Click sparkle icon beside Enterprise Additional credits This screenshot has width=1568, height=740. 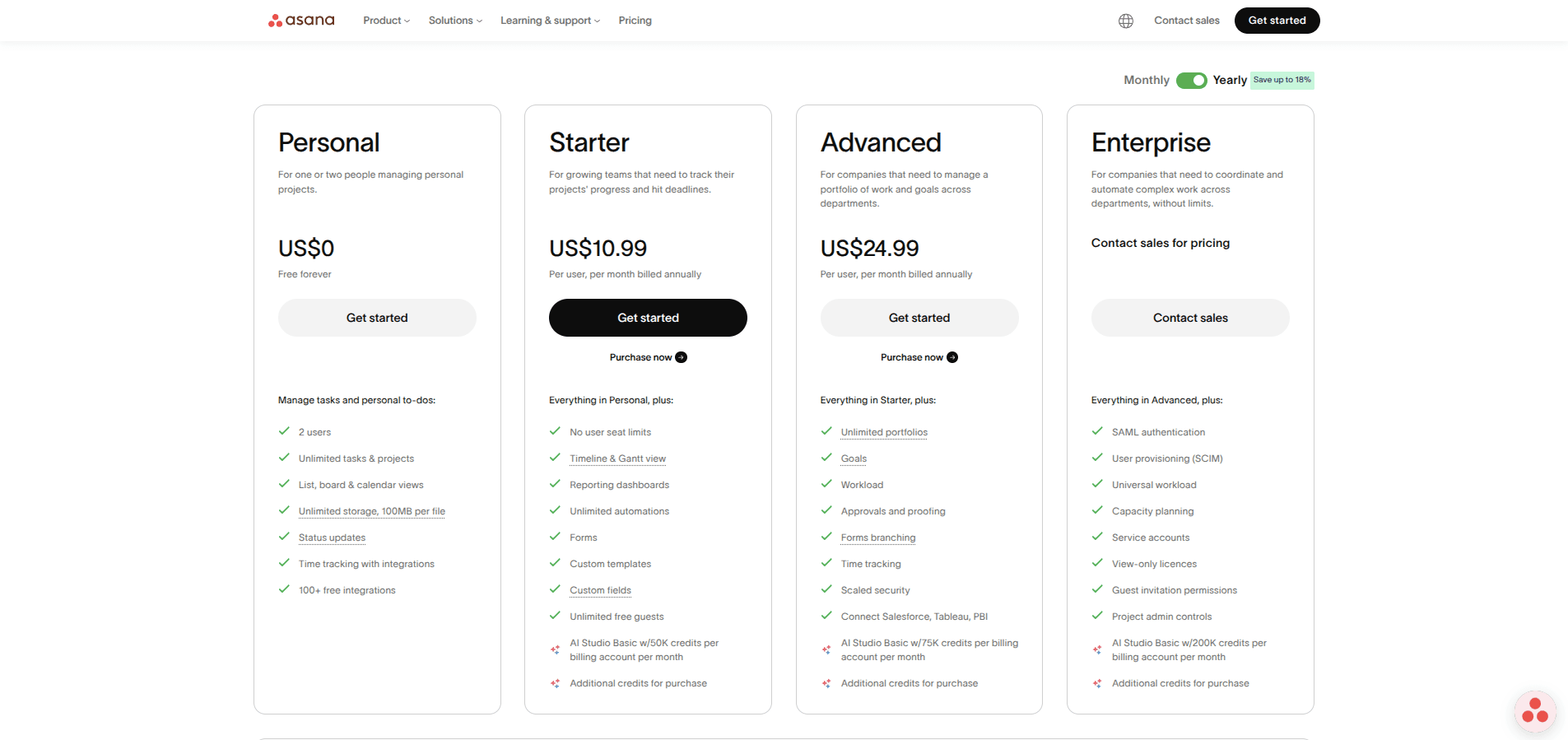[x=1097, y=683]
